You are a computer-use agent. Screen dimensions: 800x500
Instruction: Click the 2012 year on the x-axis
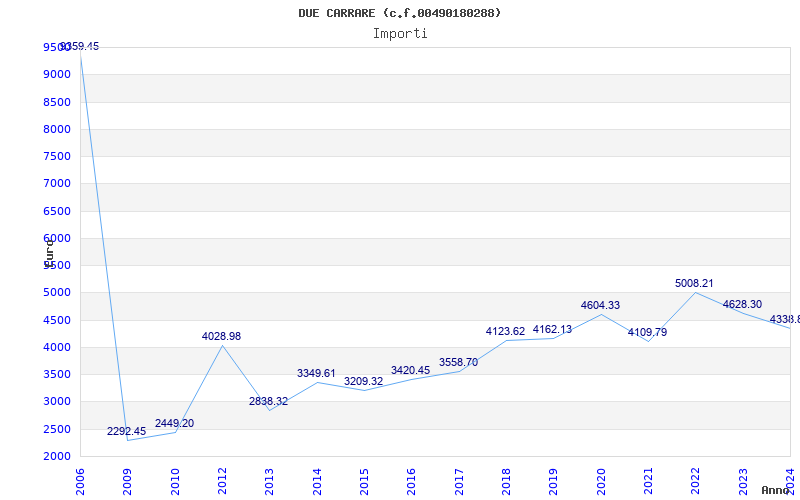(x=222, y=480)
